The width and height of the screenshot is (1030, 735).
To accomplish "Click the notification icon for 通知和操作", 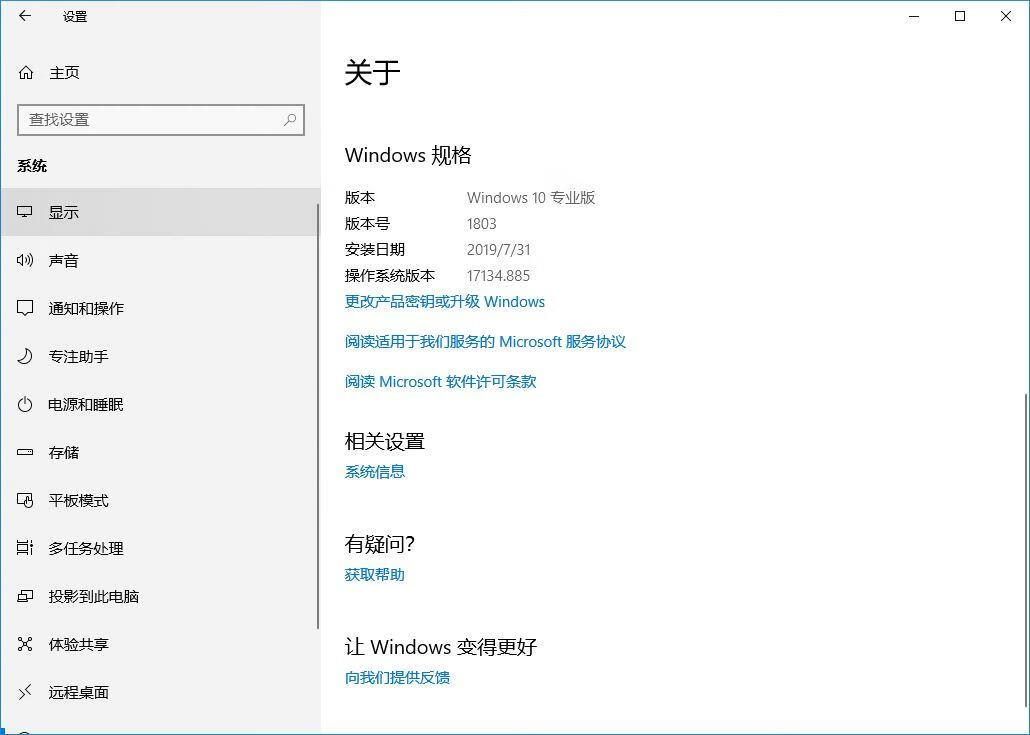I will (x=25, y=308).
